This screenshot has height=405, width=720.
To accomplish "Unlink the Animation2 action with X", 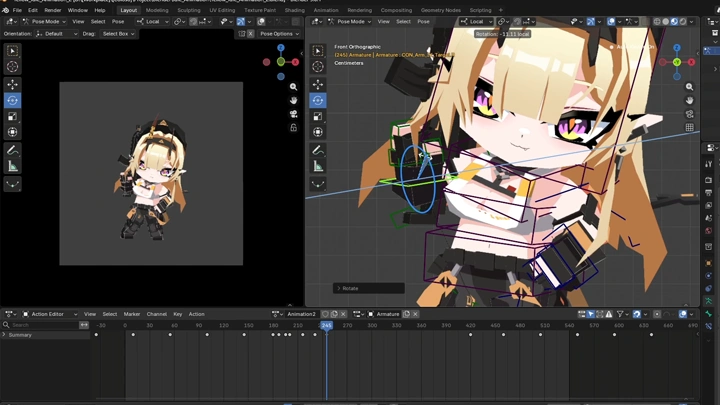I will pyautogui.click(x=343, y=314).
